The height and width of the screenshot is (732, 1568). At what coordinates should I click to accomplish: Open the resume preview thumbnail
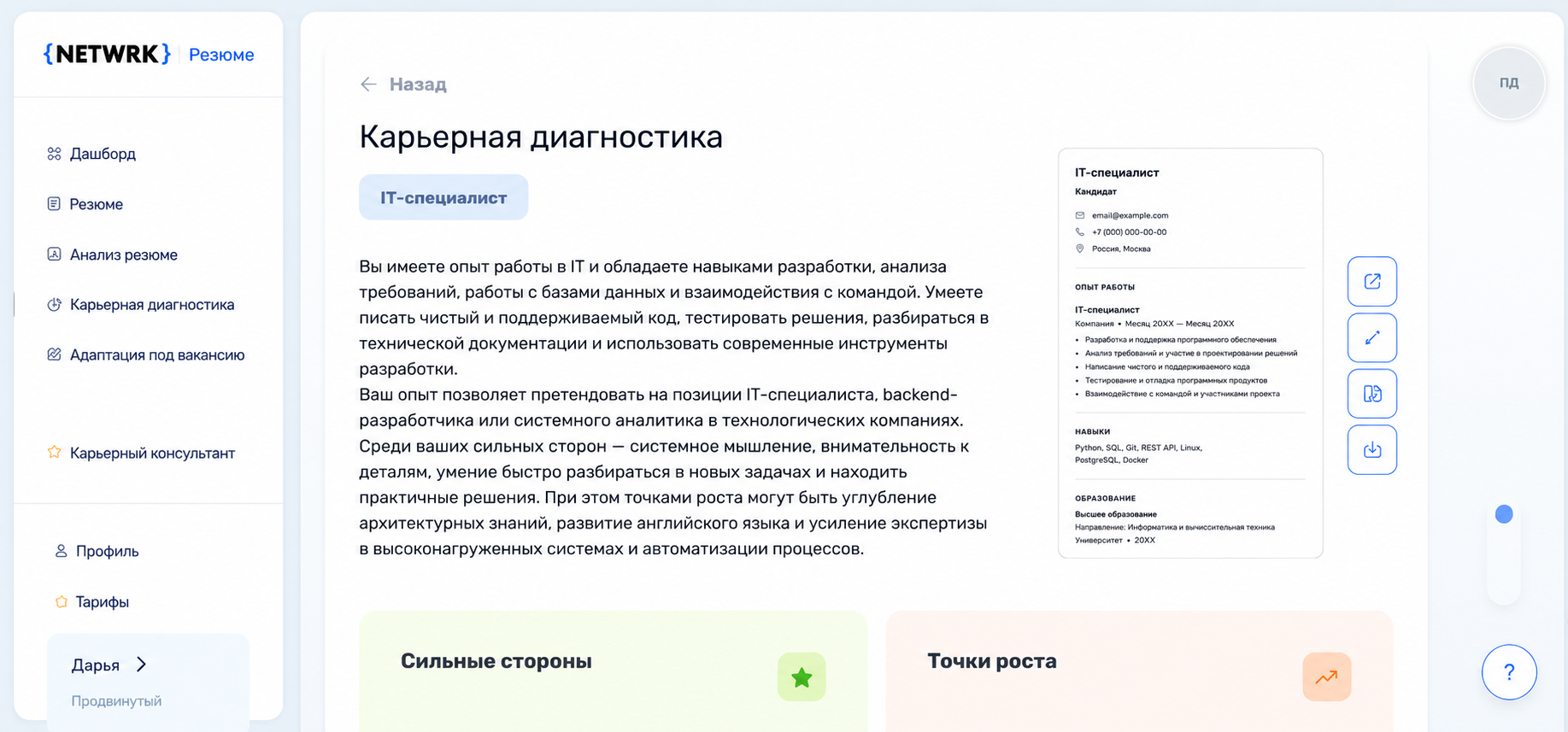(1190, 353)
